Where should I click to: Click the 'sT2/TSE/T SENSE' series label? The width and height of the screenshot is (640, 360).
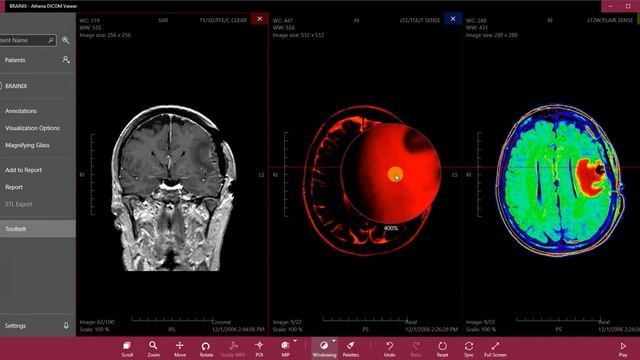click(x=420, y=20)
